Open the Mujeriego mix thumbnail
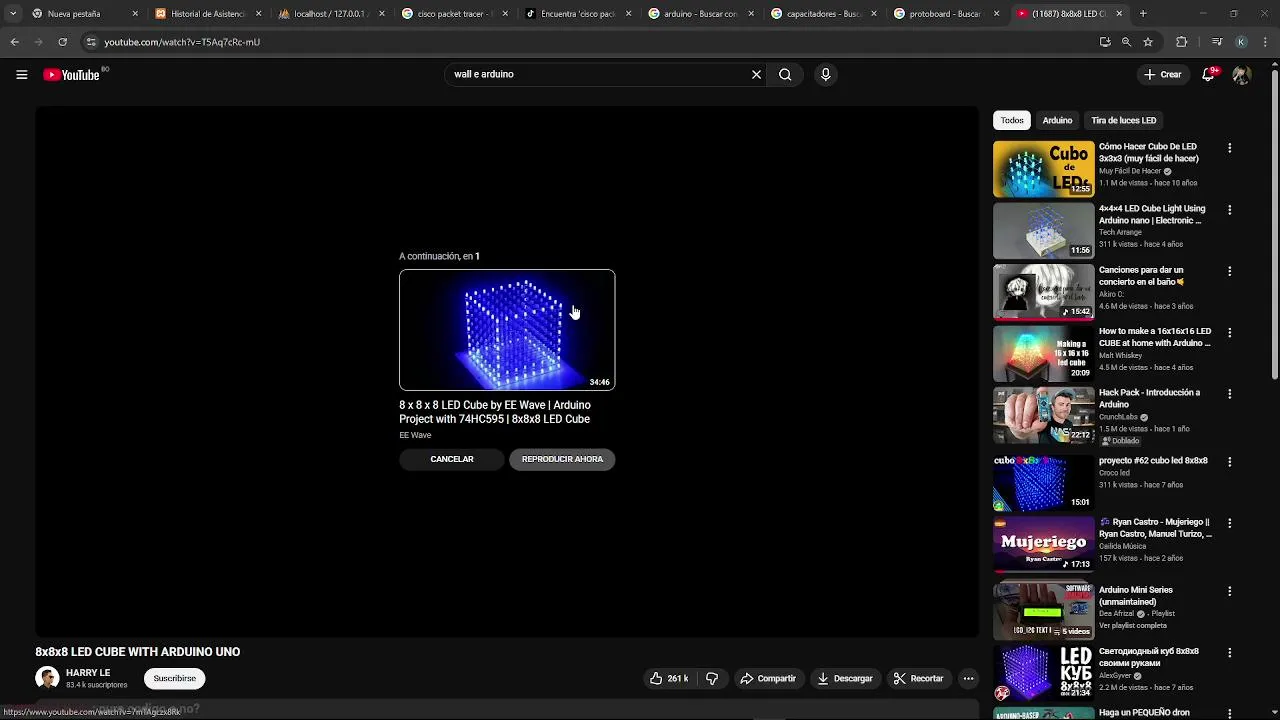Screen dimensions: 1280x720 (x=1043, y=543)
